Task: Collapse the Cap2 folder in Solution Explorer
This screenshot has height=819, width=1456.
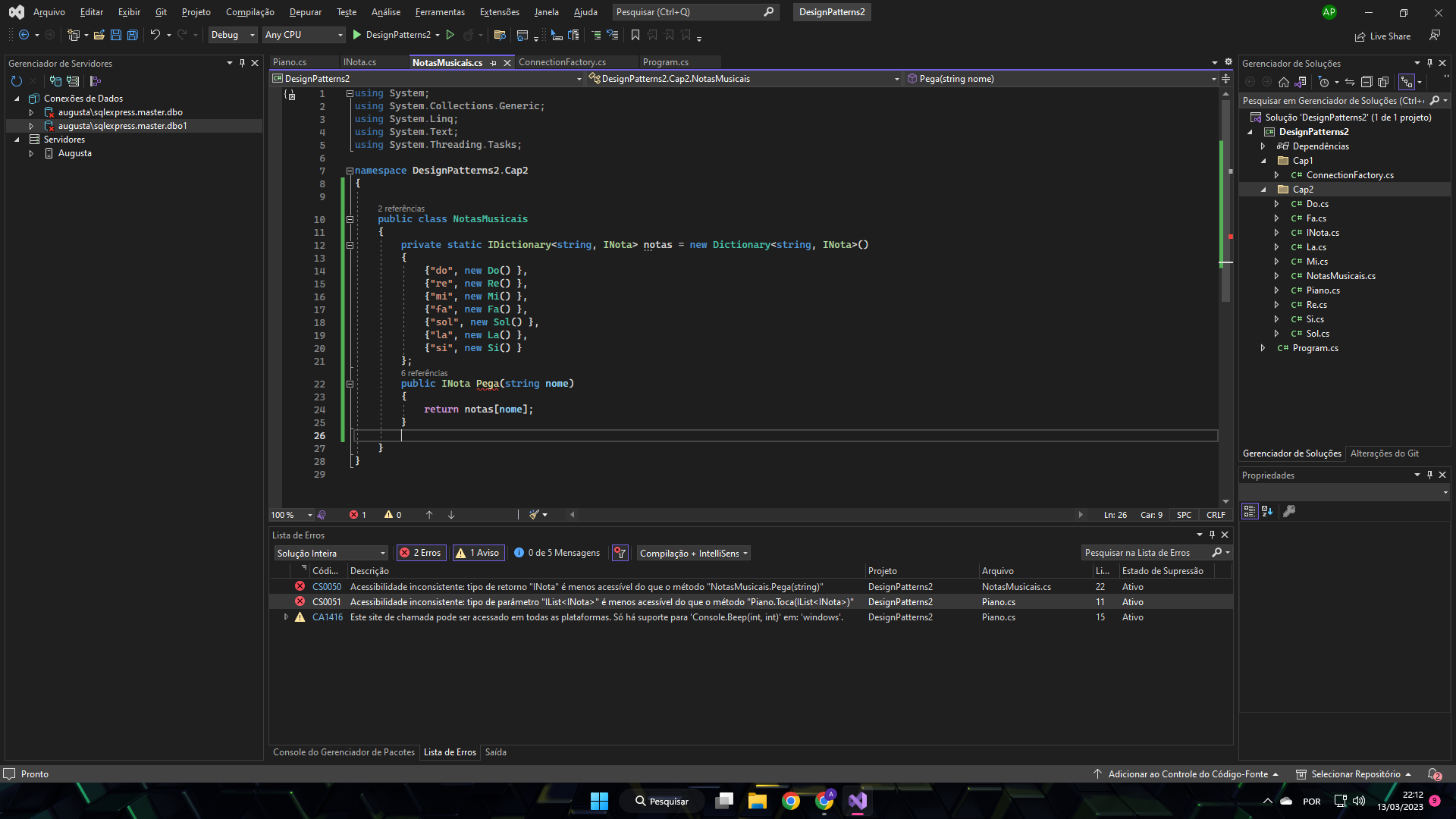Action: (1263, 190)
